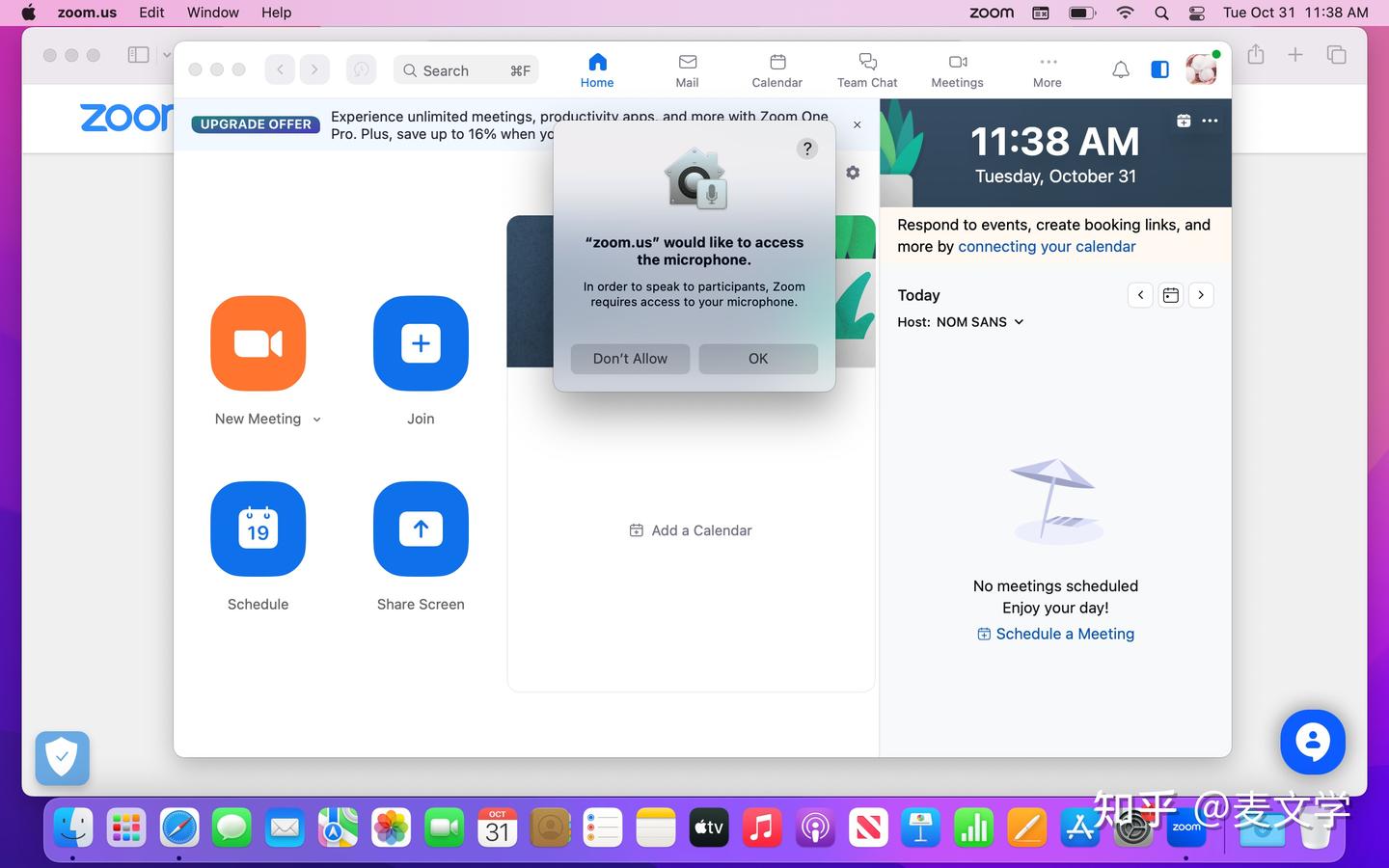Follow the connecting your calendar link
This screenshot has width=1389, height=868.
[x=1047, y=246]
